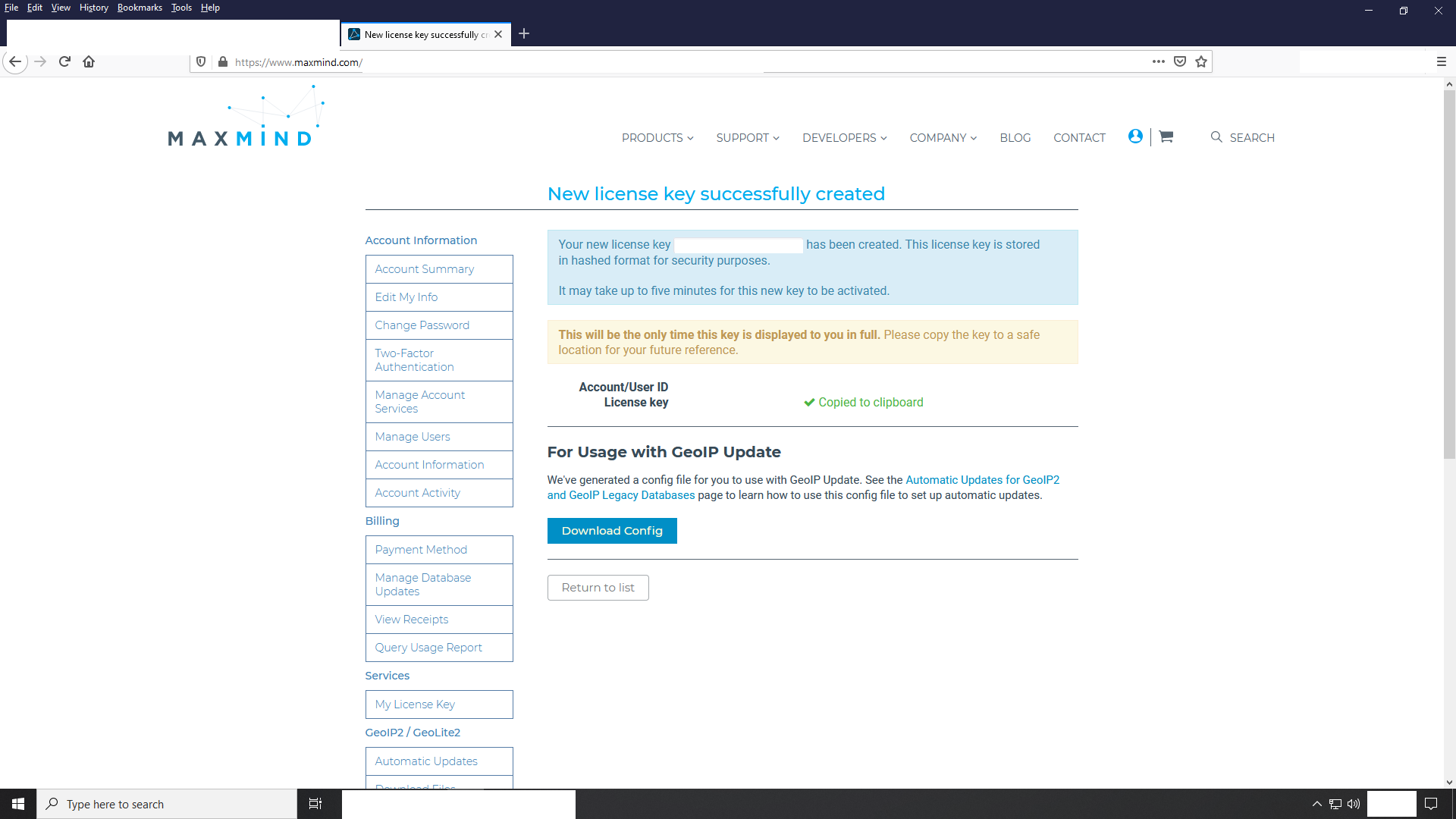
Task: Open the View menu
Action: point(61,8)
